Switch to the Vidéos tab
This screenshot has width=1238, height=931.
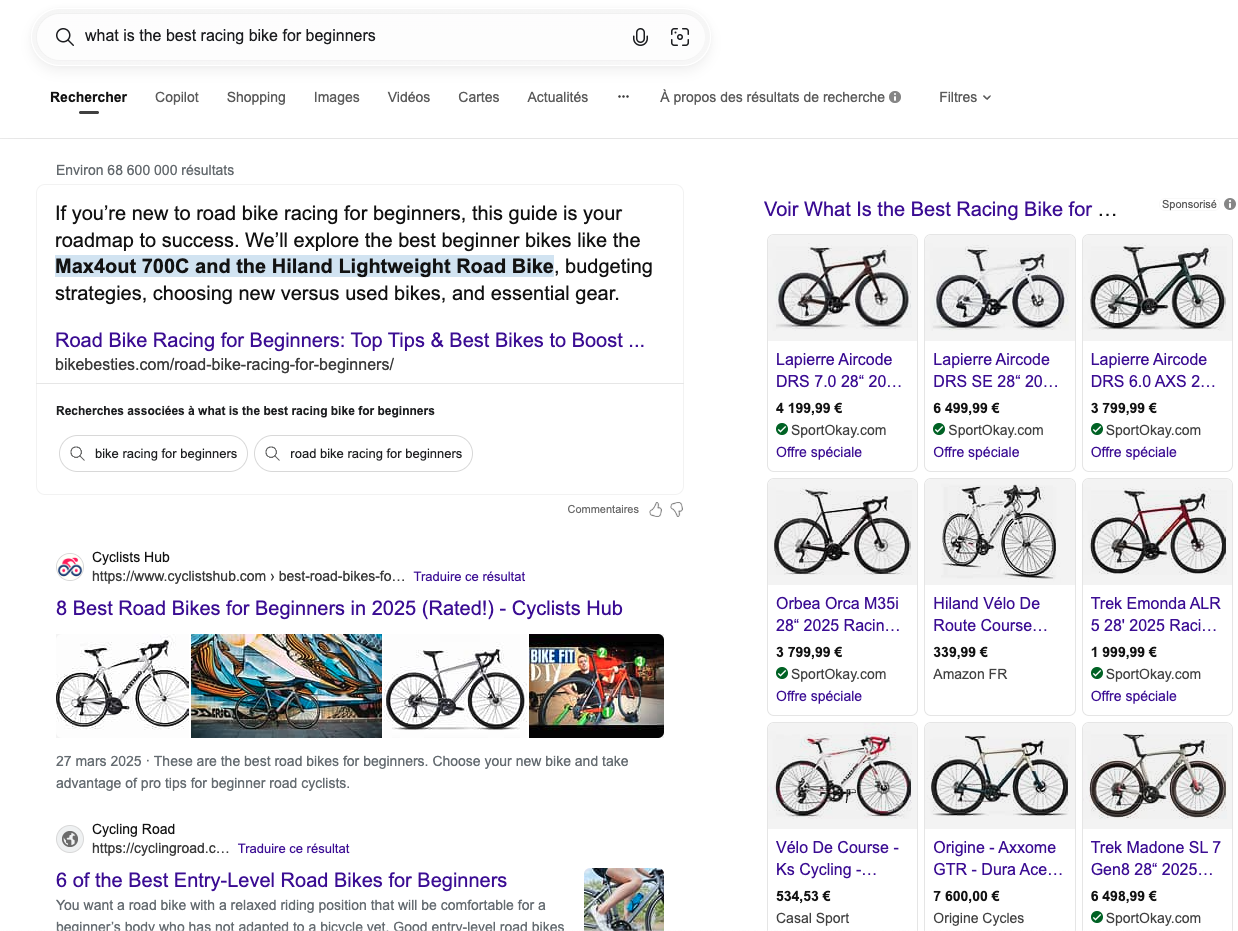pos(409,97)
